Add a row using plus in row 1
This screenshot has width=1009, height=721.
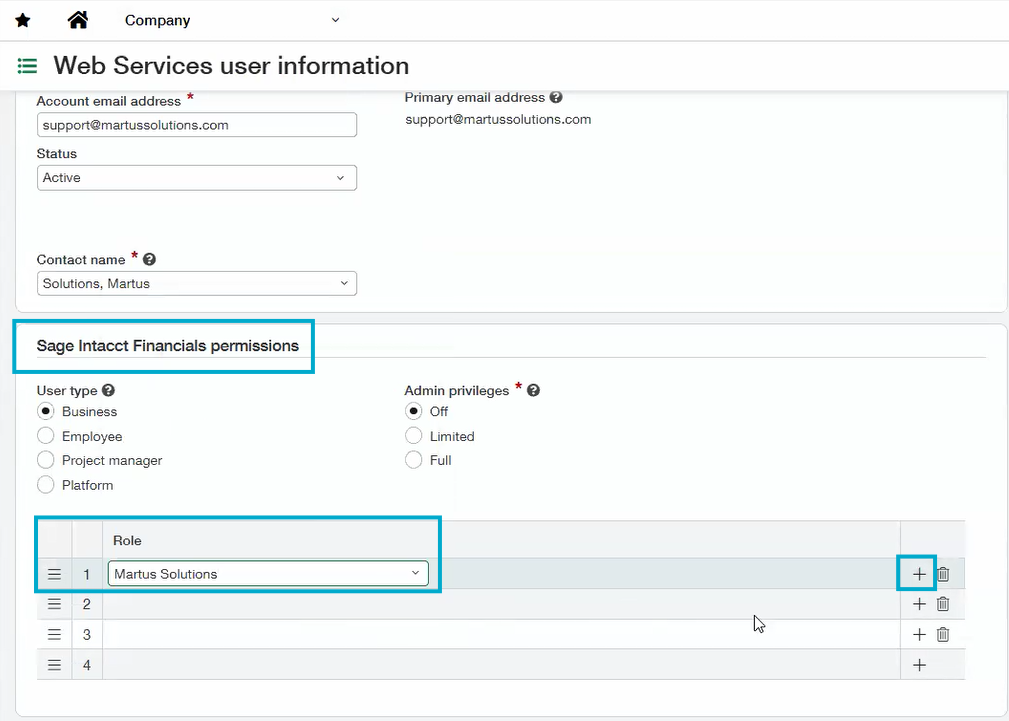point(919,574)
